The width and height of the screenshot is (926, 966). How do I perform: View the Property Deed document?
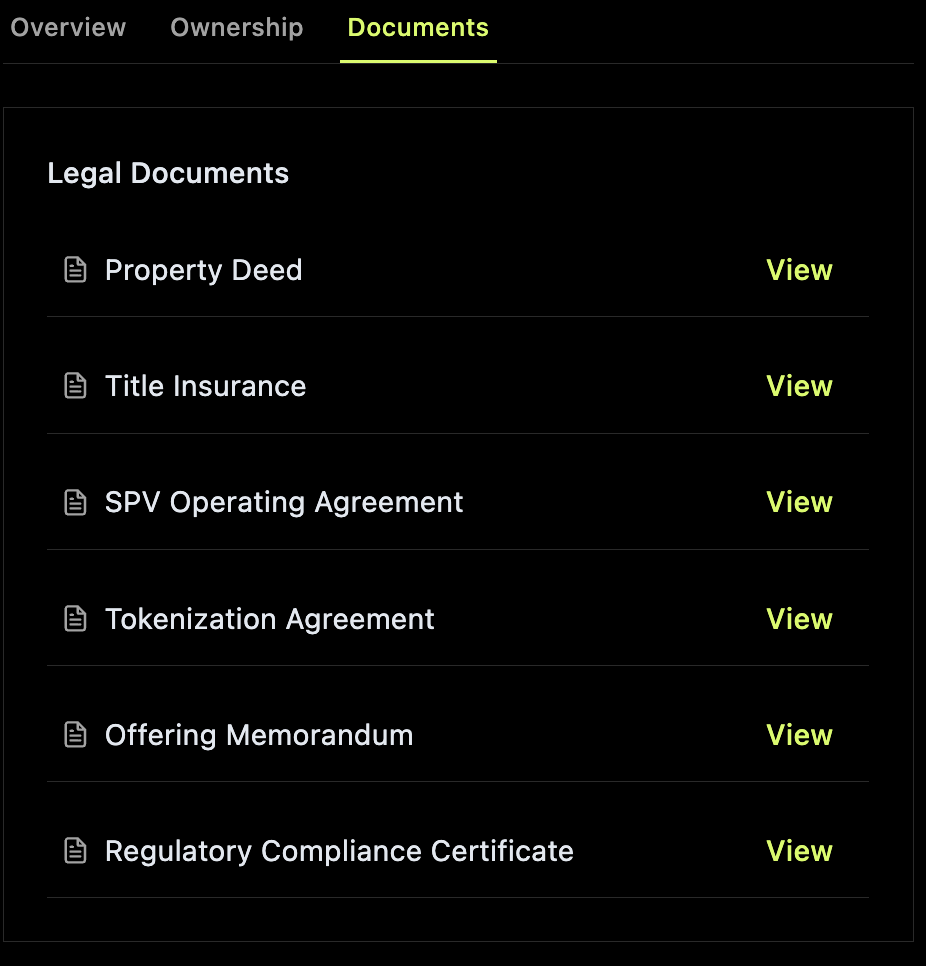pyautogui.click(x=799, y=270)
